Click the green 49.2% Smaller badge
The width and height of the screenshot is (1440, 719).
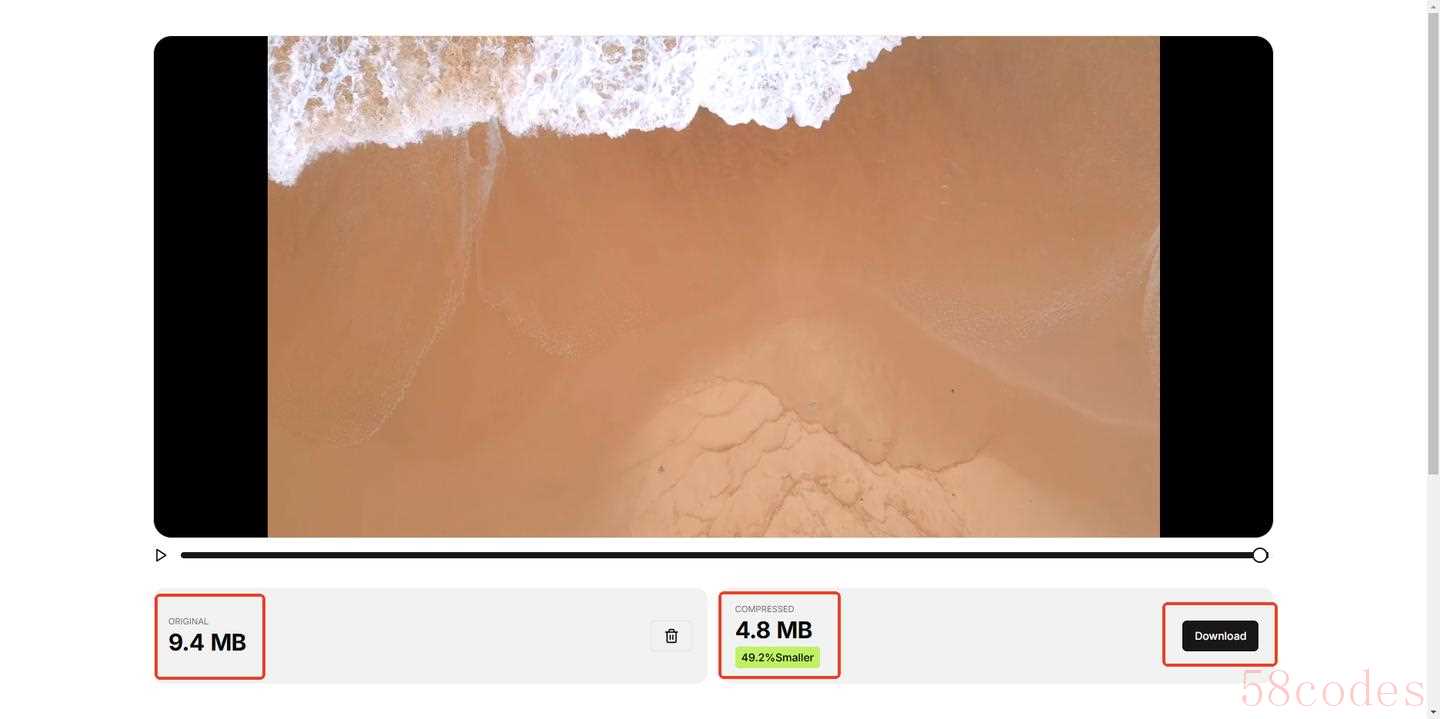[777, 657]
